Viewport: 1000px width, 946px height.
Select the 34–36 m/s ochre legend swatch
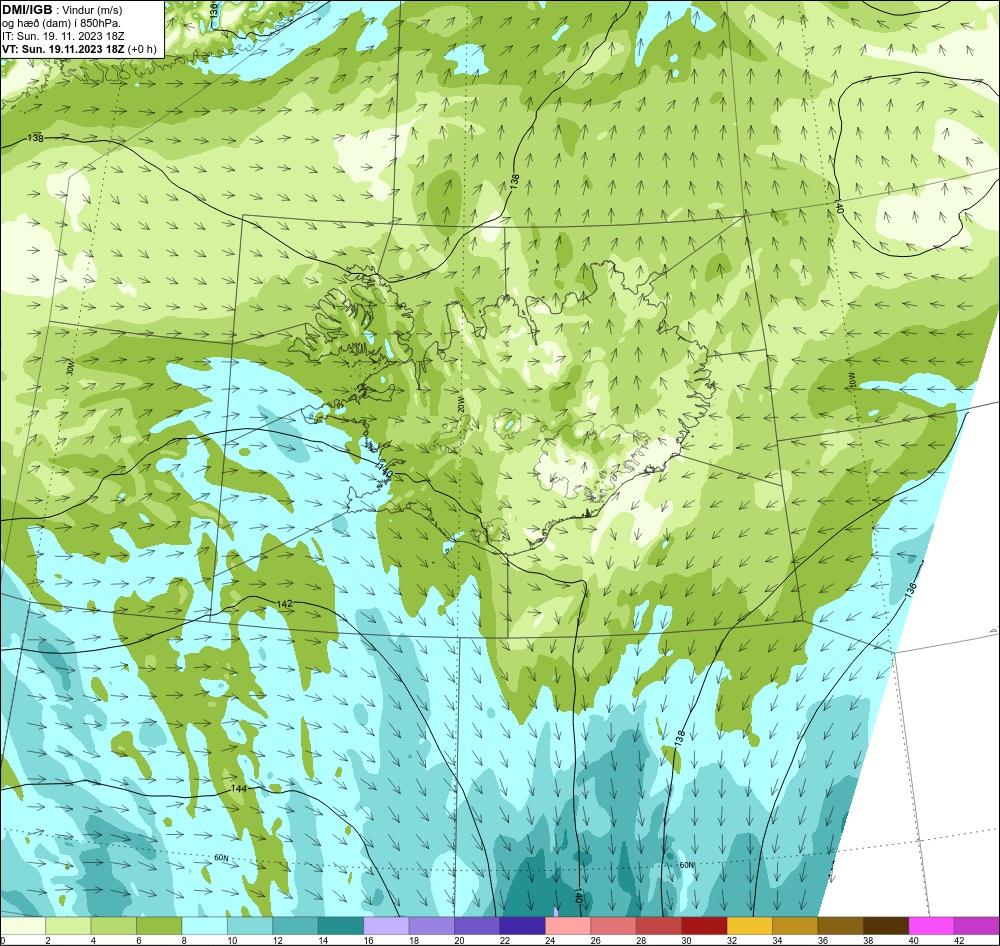(795, 925)
